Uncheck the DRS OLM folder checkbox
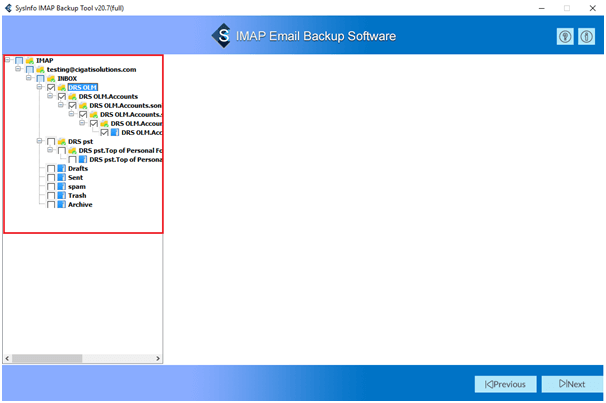The image size is (606, 403). point(51,88)
